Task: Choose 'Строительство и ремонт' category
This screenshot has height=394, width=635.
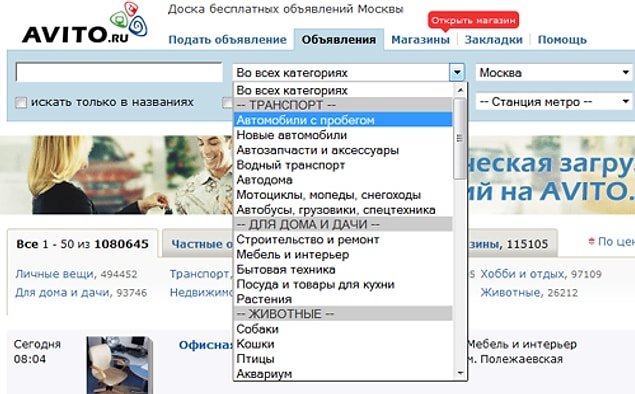Action: point(343,239)
